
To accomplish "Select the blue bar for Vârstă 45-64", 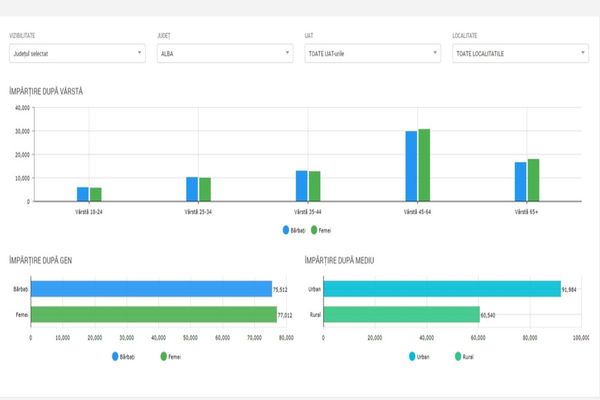I will click(411, 166).
